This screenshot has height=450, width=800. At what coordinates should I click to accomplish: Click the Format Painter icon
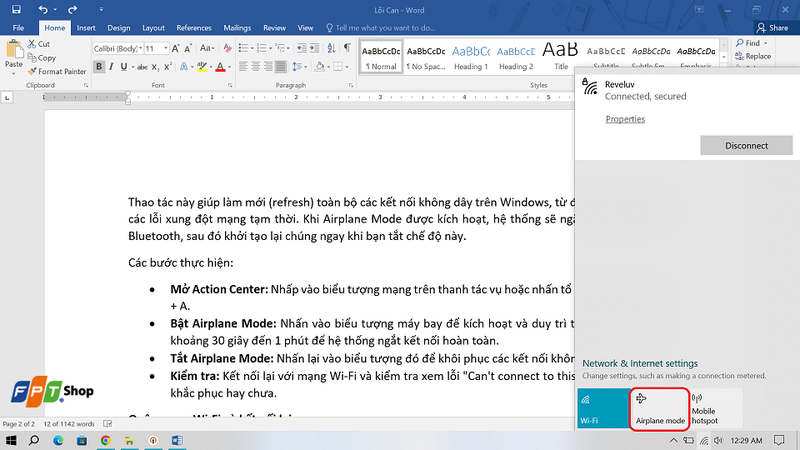[x=32, y=71]
